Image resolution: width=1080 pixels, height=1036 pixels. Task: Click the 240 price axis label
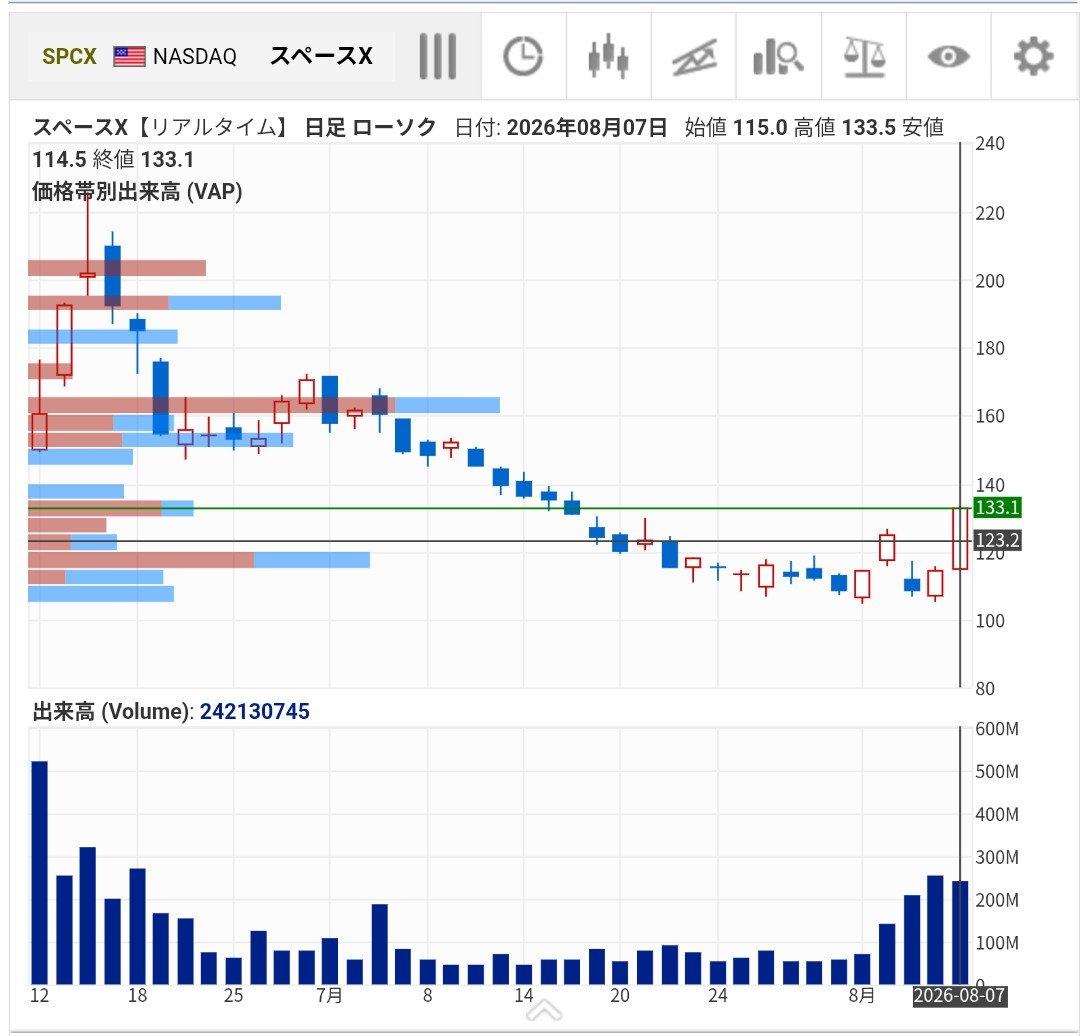[x=990, y=144]
